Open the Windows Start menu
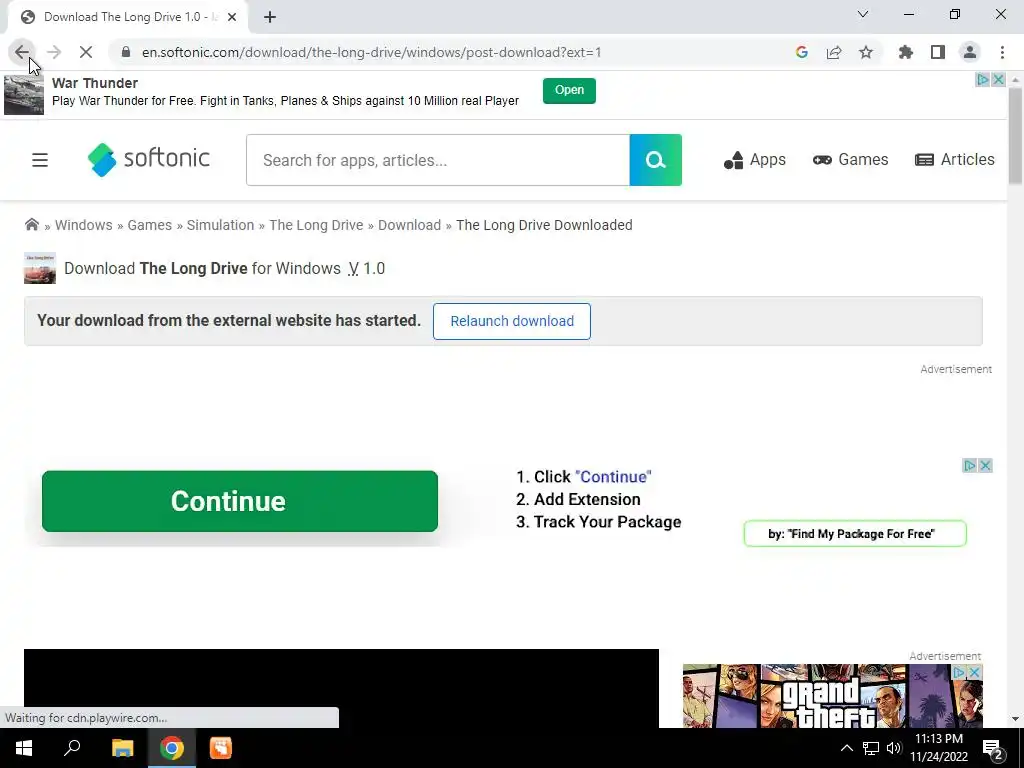 pyautogui.click(x=24, y=748)
